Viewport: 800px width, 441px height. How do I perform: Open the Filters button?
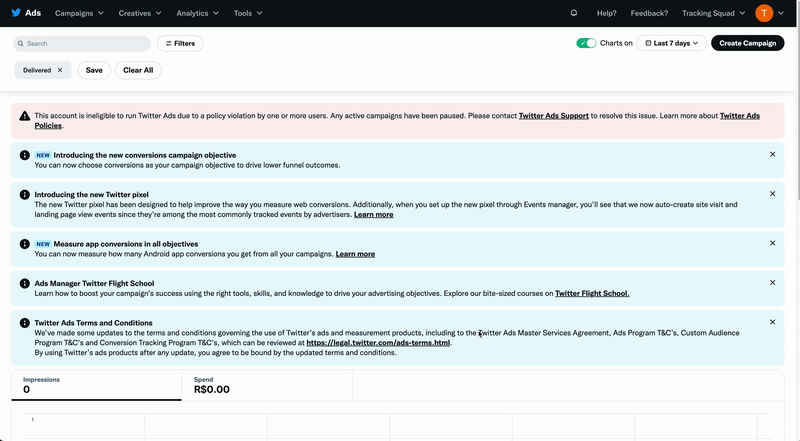[x=180, y=43]
